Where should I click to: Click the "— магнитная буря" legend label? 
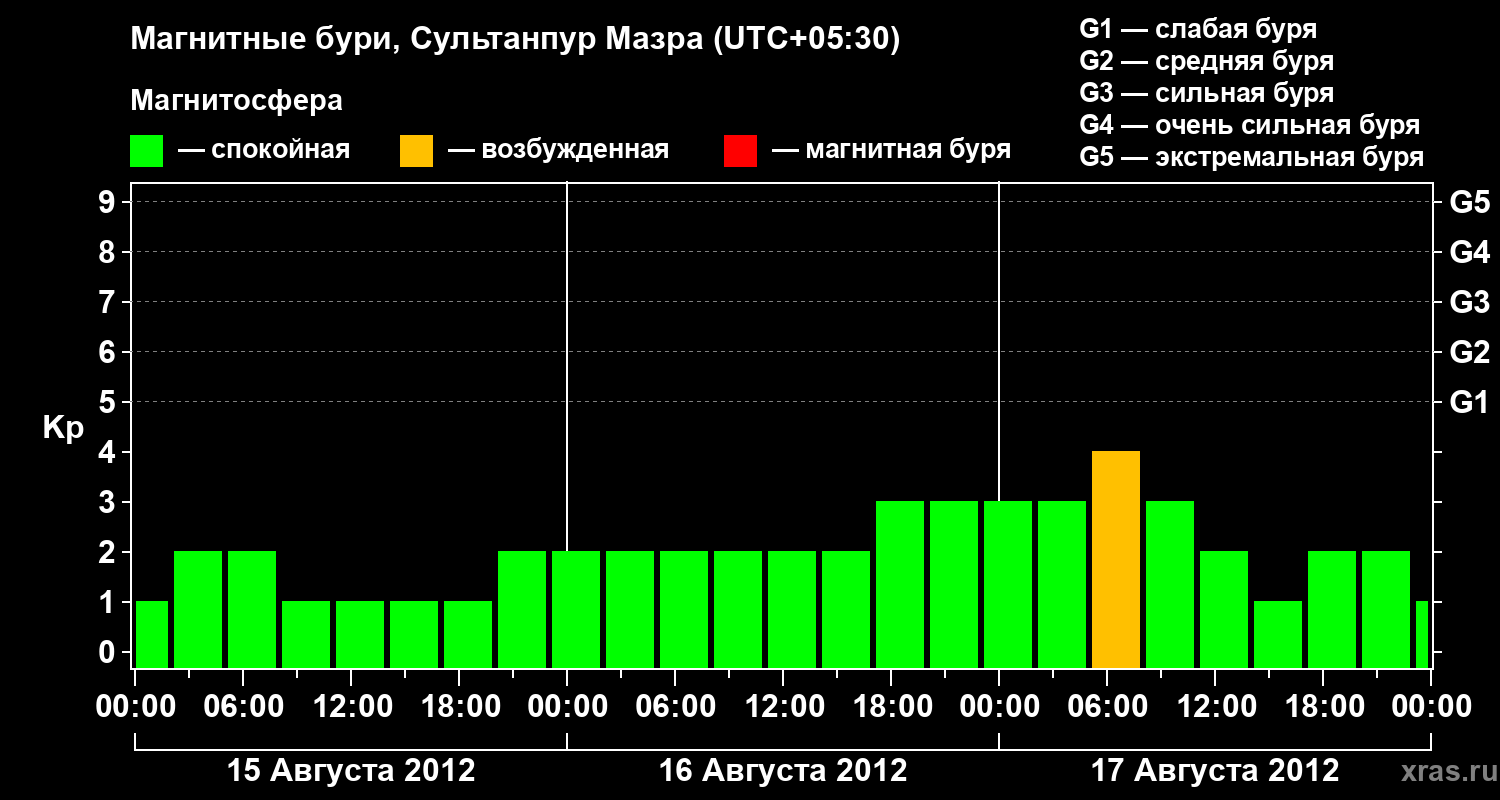coord(892,151)
